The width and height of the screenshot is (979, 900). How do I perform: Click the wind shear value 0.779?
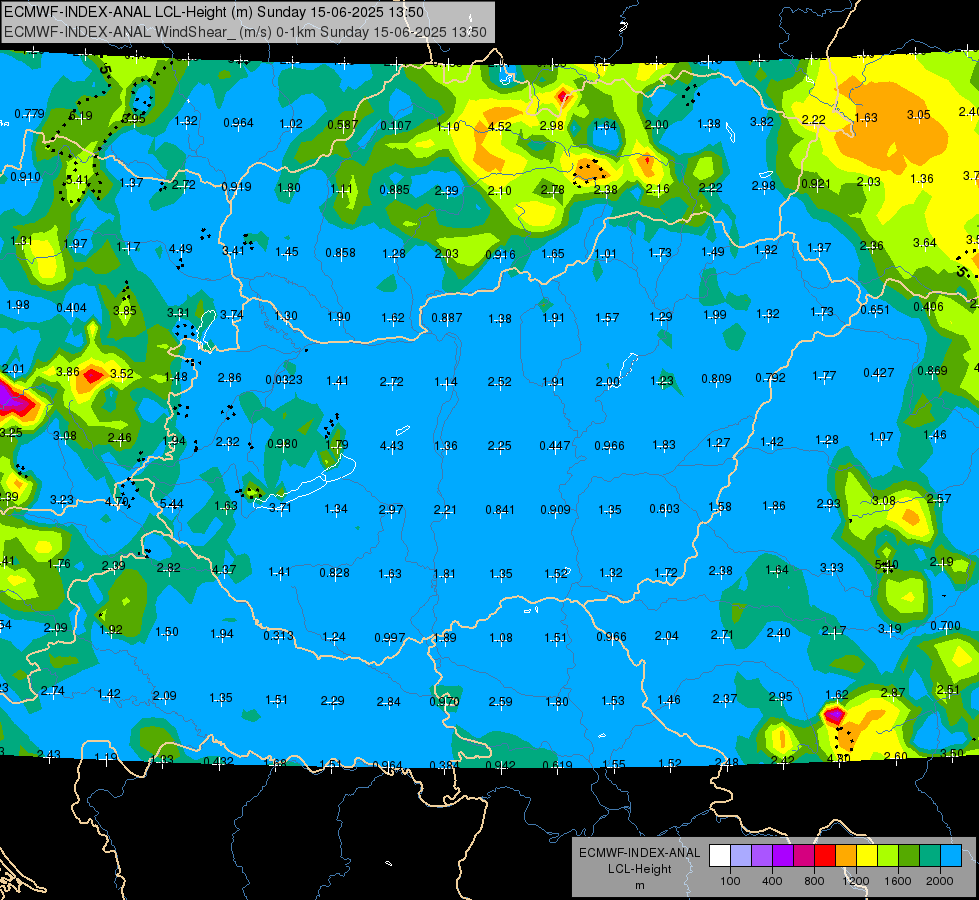point(29,114)
